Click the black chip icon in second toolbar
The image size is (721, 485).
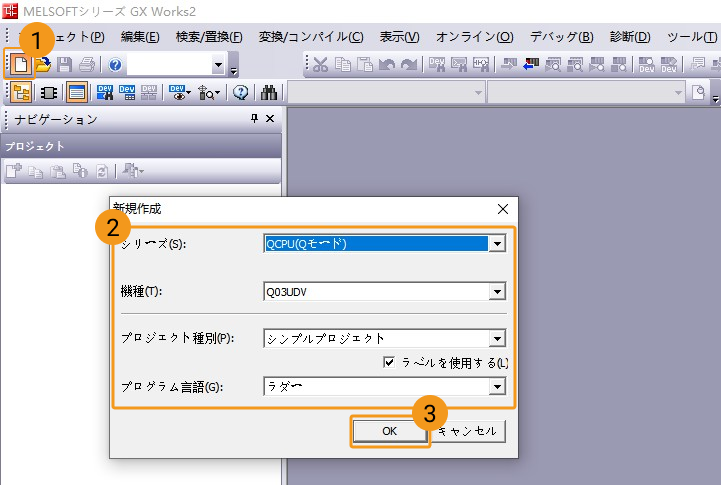[x=49, y=93]
